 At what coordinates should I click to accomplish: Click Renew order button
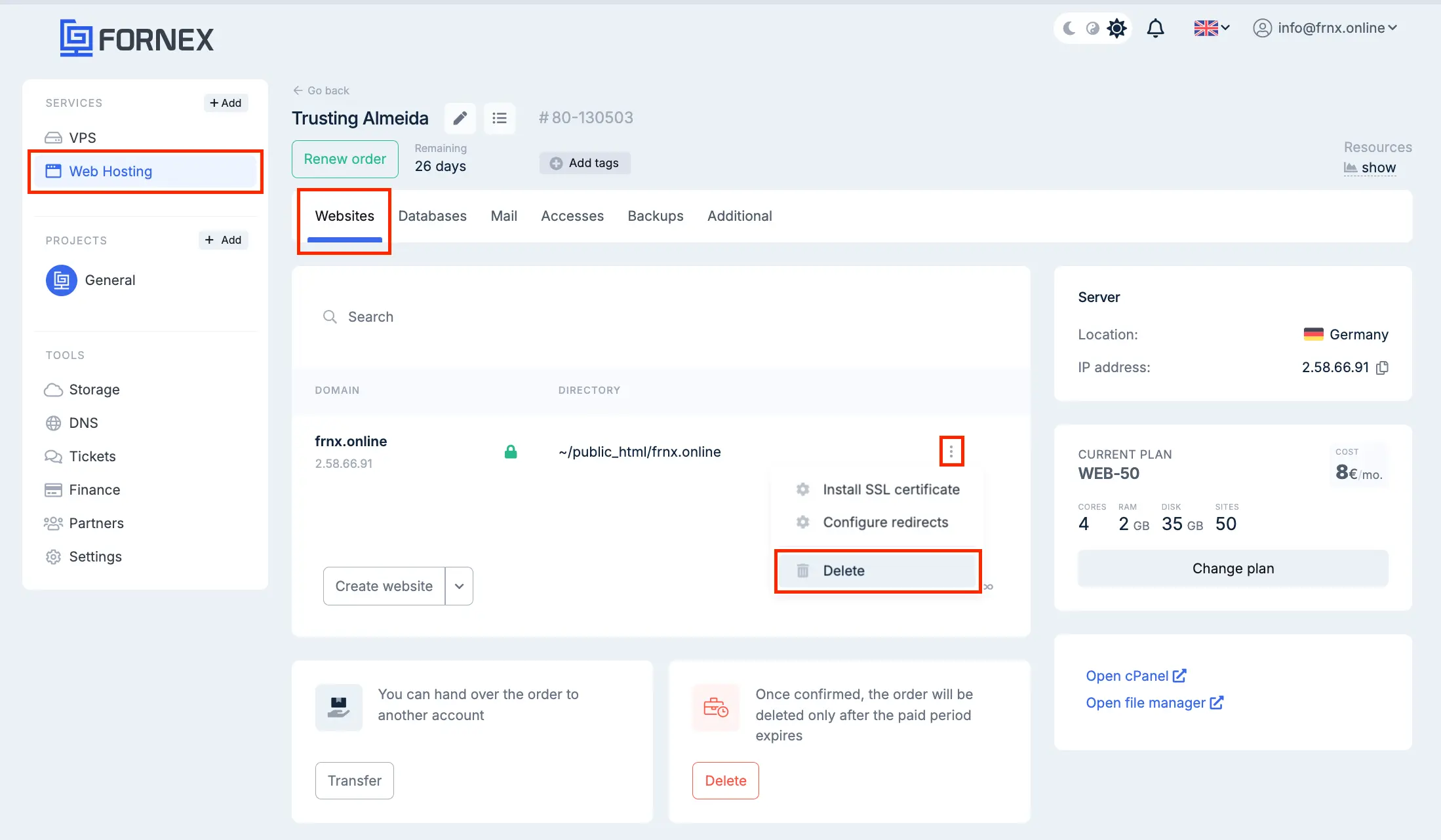345,159
